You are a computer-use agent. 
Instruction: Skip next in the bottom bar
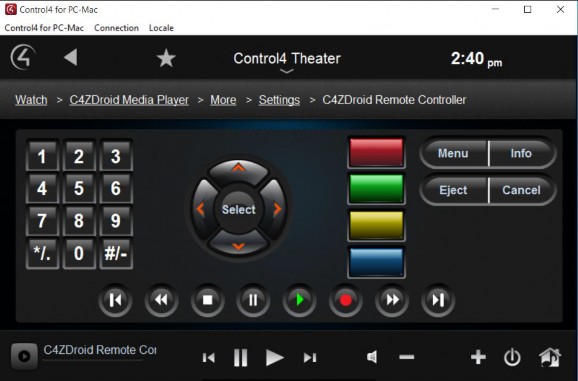[310, 357]
